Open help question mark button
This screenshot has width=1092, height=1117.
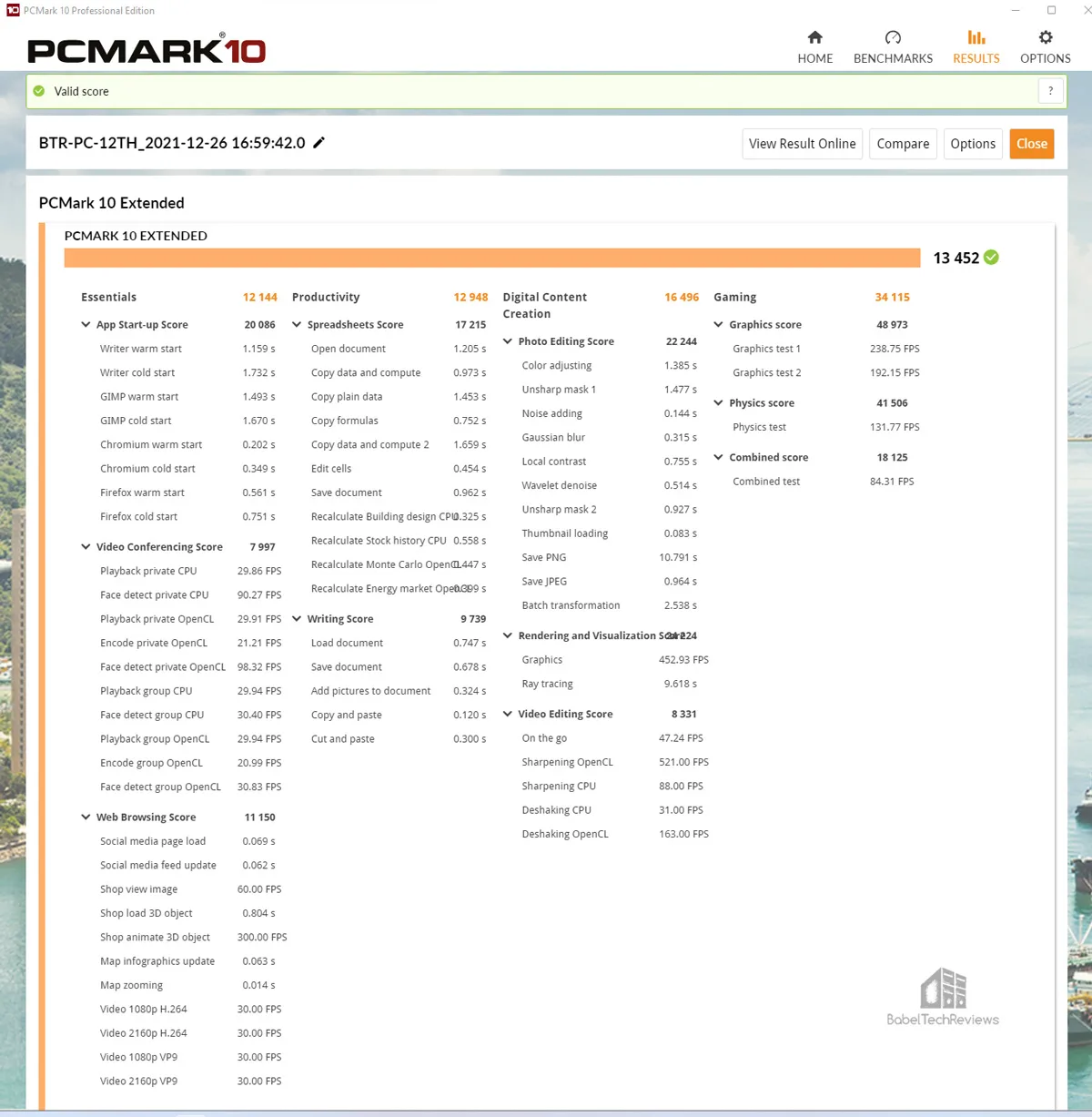pyautogui.click(x=1050, y=91)
